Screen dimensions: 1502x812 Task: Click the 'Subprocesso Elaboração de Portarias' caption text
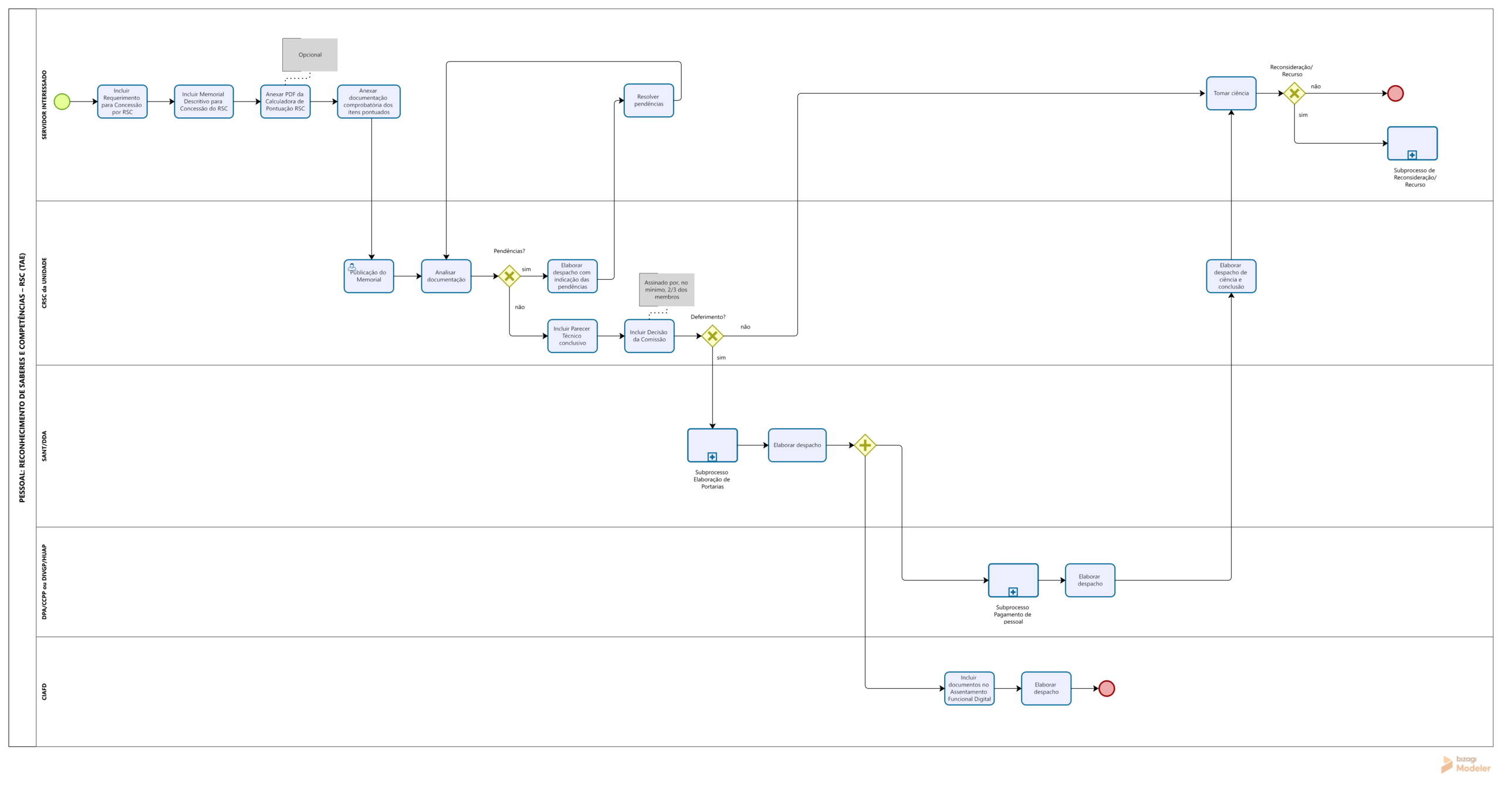(x=712, y=479)
